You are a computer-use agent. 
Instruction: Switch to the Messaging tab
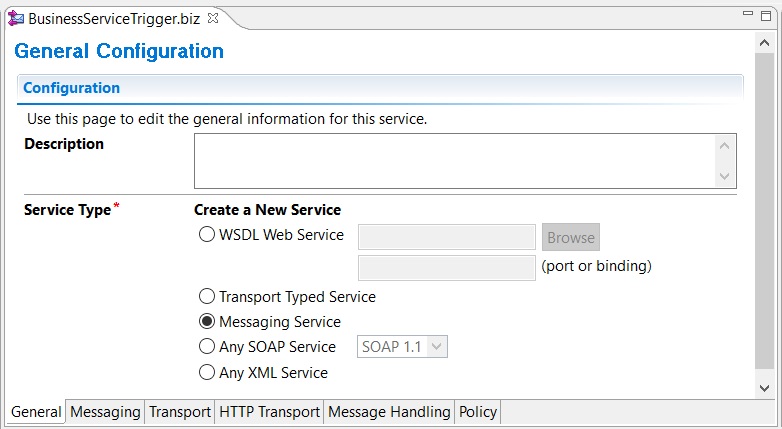coord(105,412)
